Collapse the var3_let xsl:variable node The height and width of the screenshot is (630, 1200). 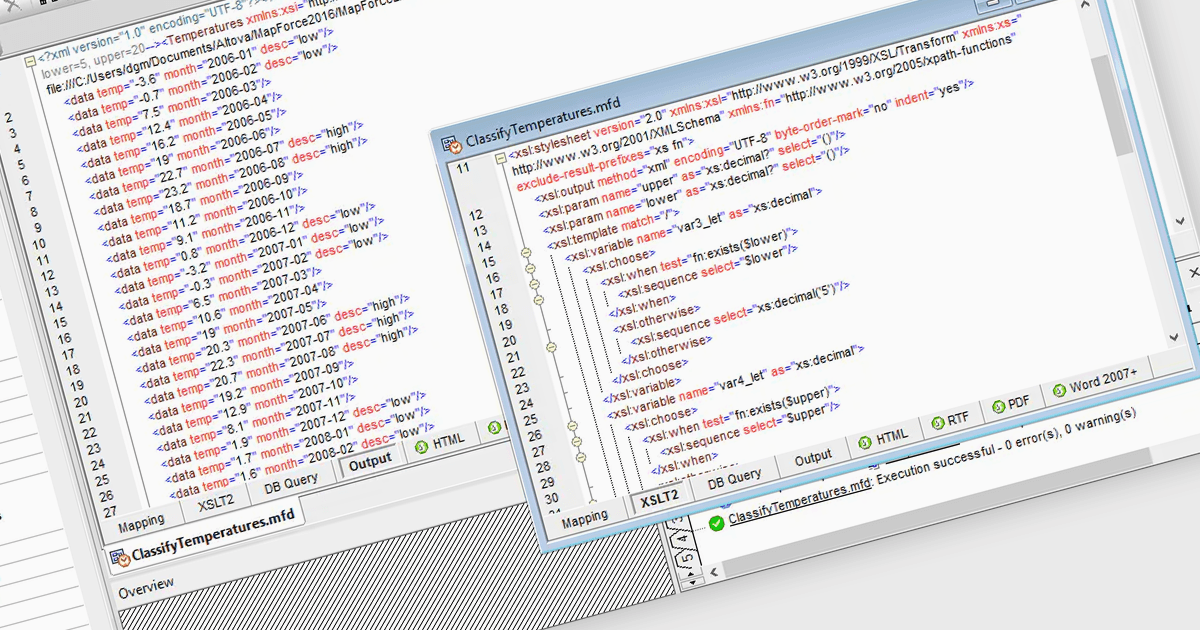[530, 269]
